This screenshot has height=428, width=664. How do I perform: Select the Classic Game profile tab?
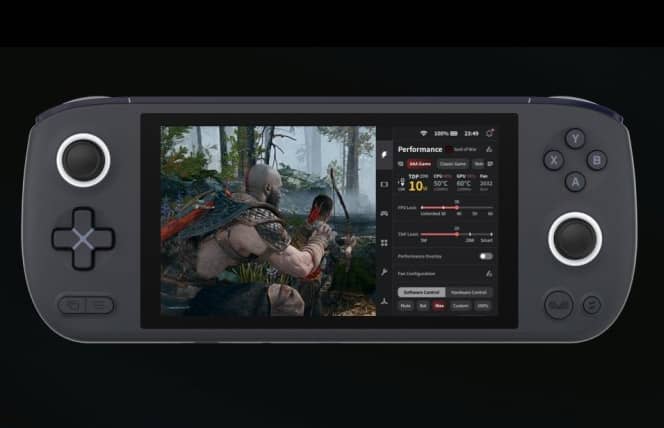(453, 163)
